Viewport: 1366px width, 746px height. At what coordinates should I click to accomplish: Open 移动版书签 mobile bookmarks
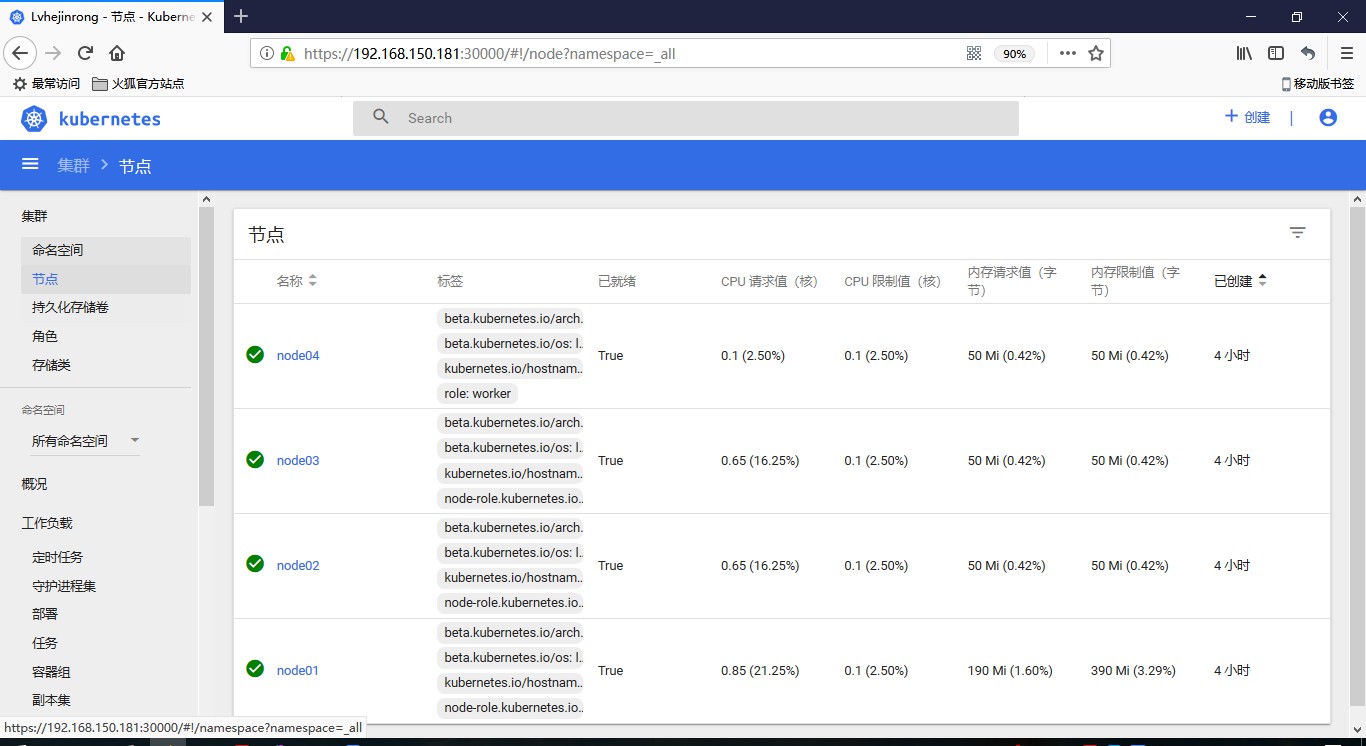[x=1318, y=84]
